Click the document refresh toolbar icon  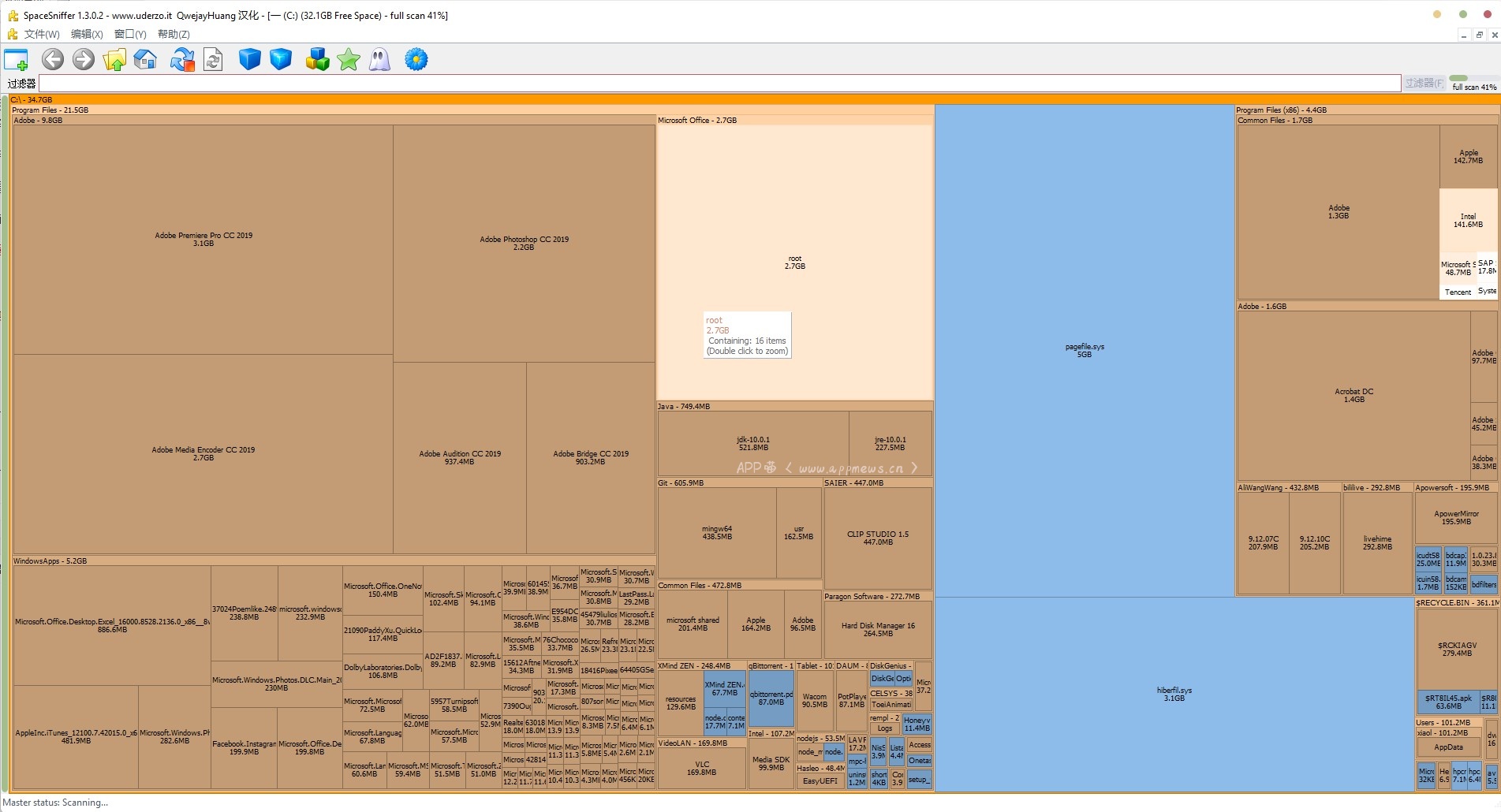[213, 59]
